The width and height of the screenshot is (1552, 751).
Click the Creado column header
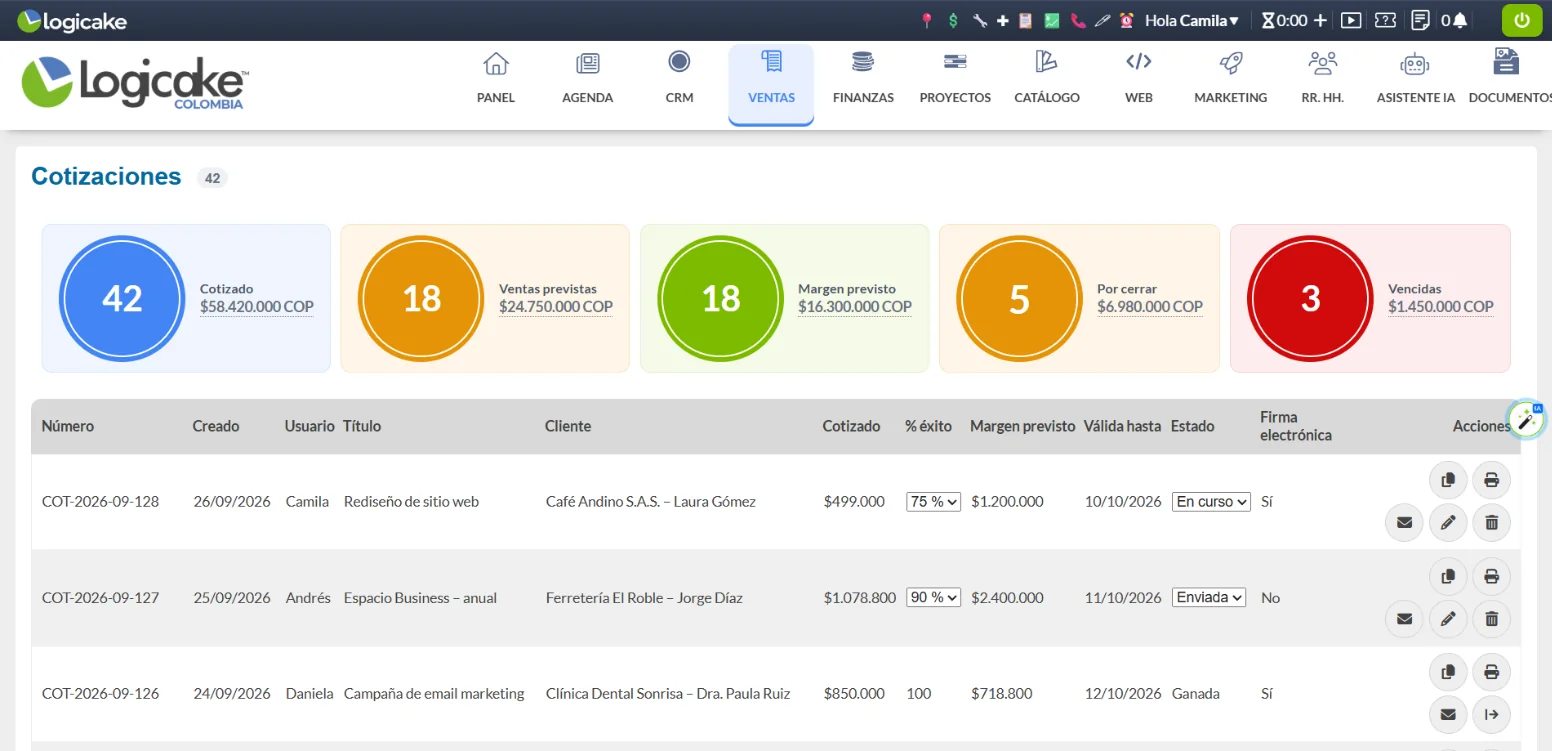(x=216, y=426)
